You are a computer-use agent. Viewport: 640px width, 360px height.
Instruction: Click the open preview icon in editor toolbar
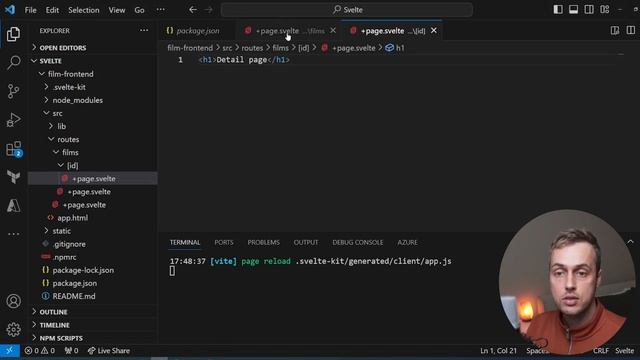coord(615,31)
